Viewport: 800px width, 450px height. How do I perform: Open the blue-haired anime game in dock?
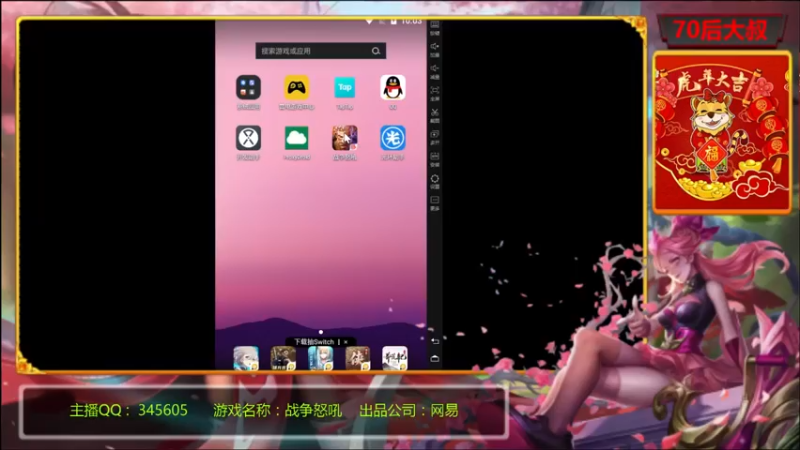tap(320, 358)
